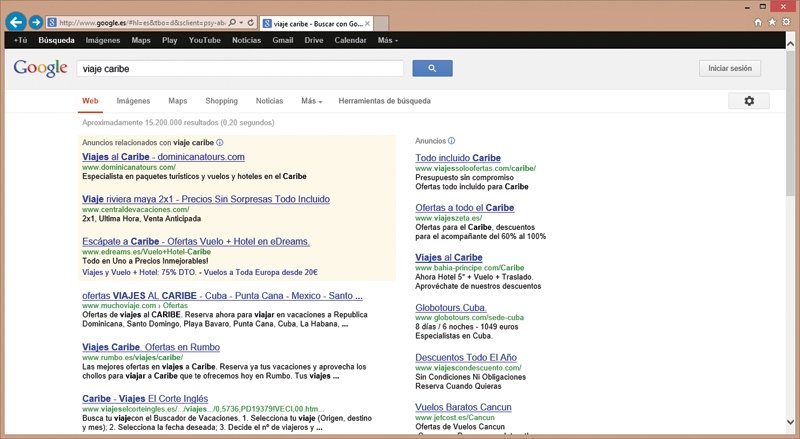Open Play in the black Google bar
Viewport: 800px width, 439px height.
169,40
